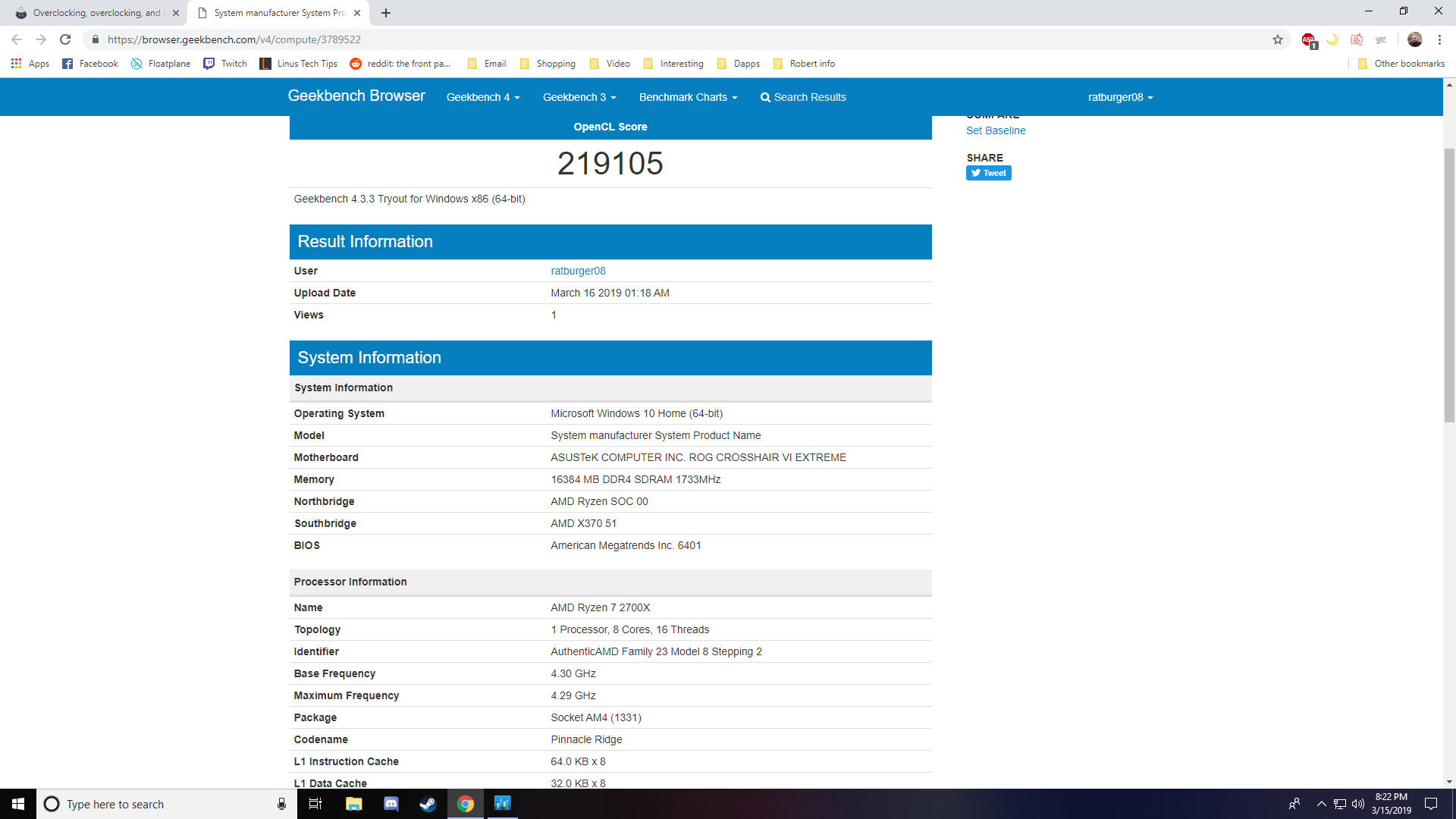1456x819 pixels.
Task: Click the Pinnacle Ridge codename value
Action: click(x=586, y=739)
